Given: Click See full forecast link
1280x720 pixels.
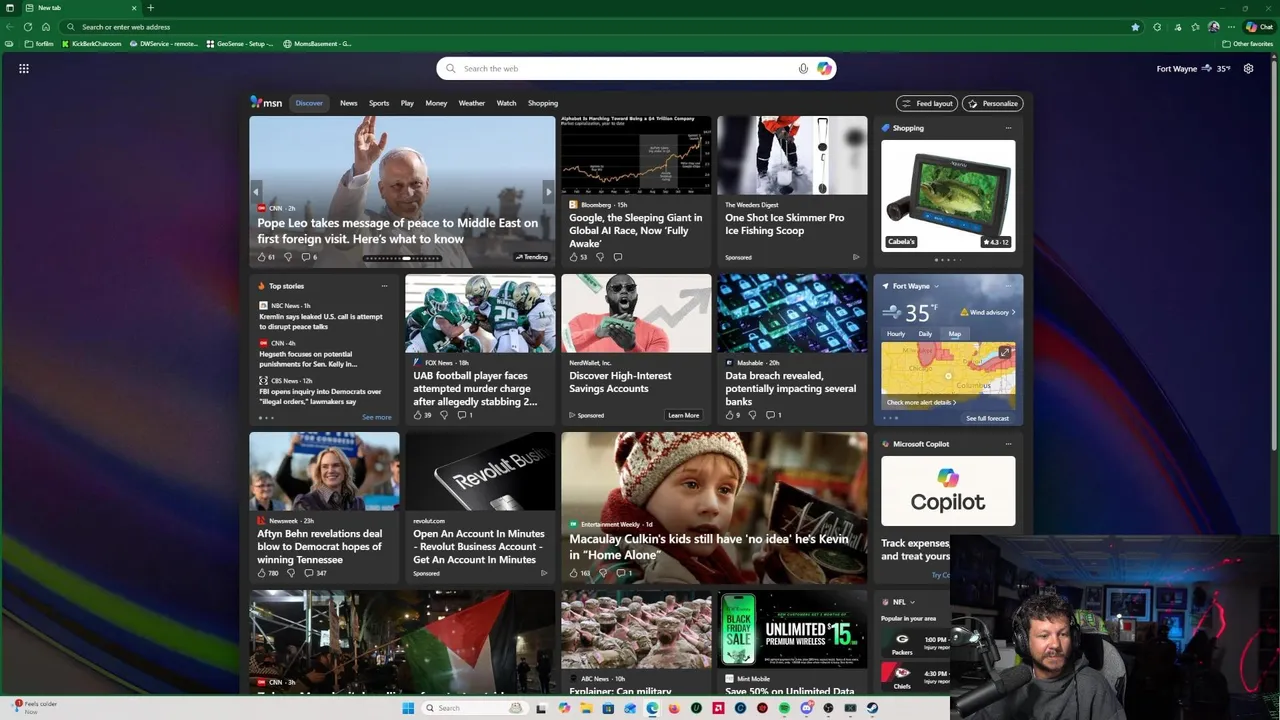Looking at the screenshot, I should coord(988,418).
